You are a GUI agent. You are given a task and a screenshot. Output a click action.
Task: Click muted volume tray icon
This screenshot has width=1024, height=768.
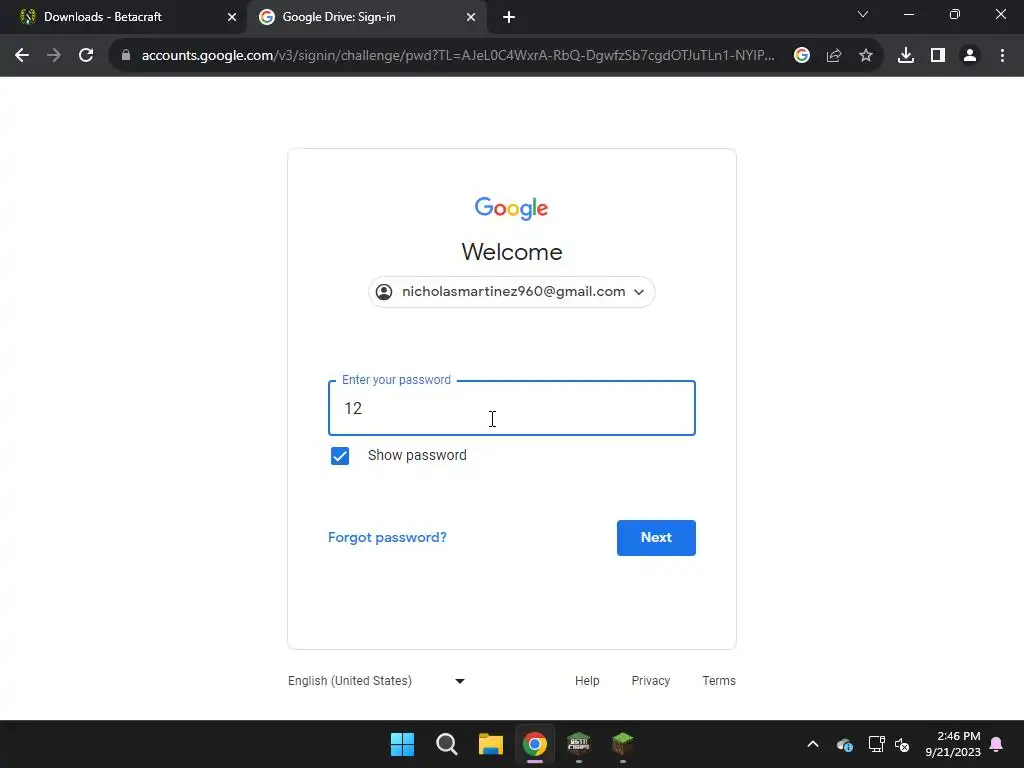pos(902,744)
